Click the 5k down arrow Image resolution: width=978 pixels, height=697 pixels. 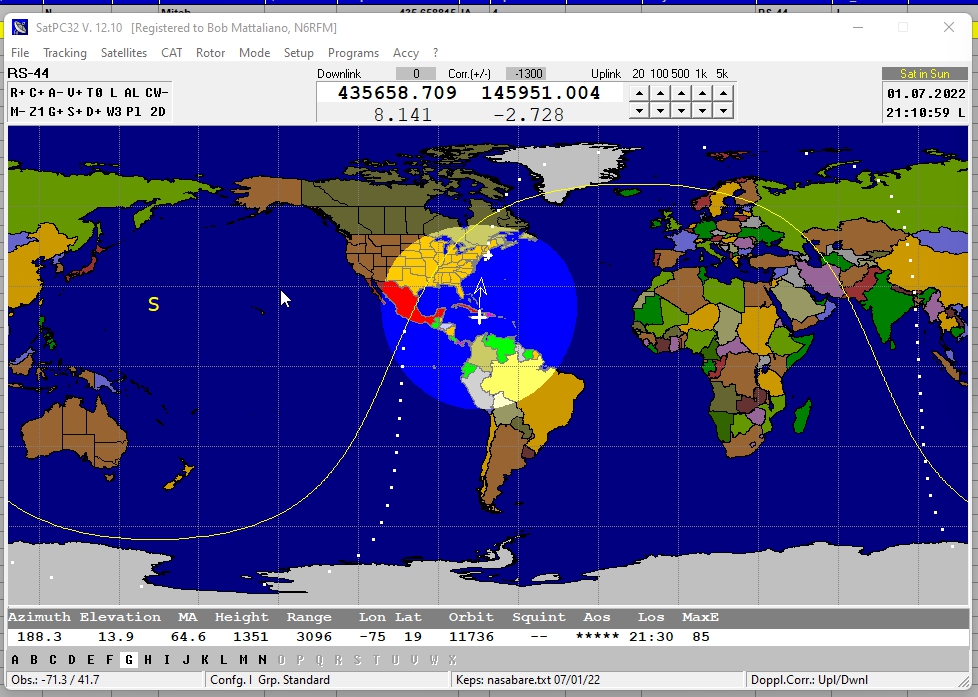pos(723,110)
